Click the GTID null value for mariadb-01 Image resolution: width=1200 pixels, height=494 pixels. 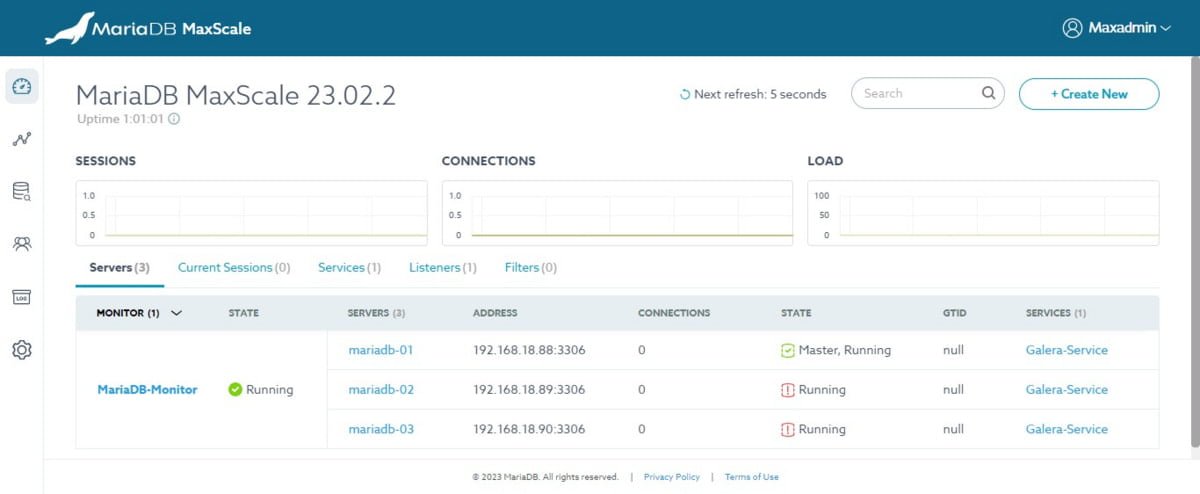pyautogui.click(x=953, y=351)
